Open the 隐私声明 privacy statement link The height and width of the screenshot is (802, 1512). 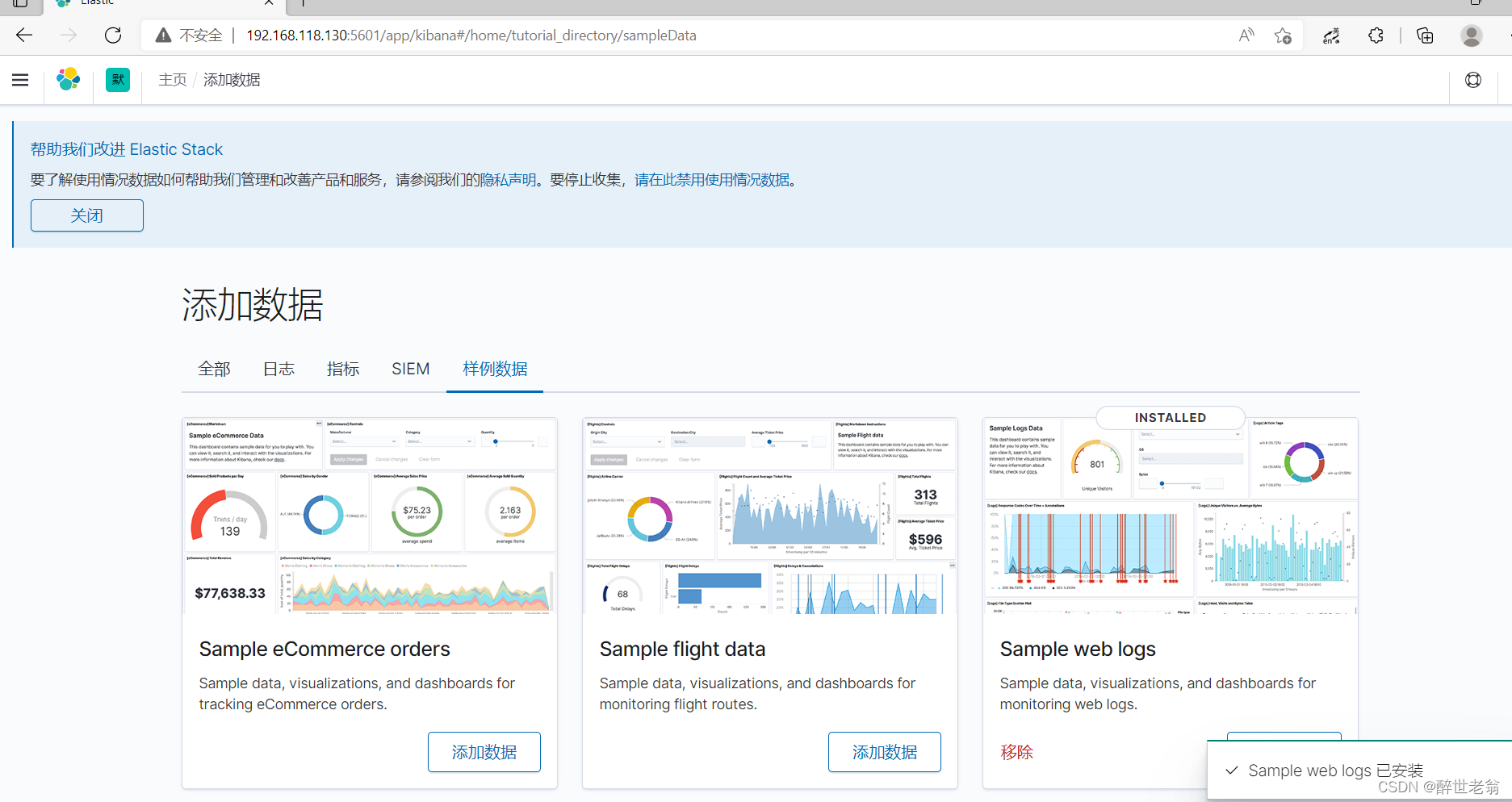click(508, 180)
